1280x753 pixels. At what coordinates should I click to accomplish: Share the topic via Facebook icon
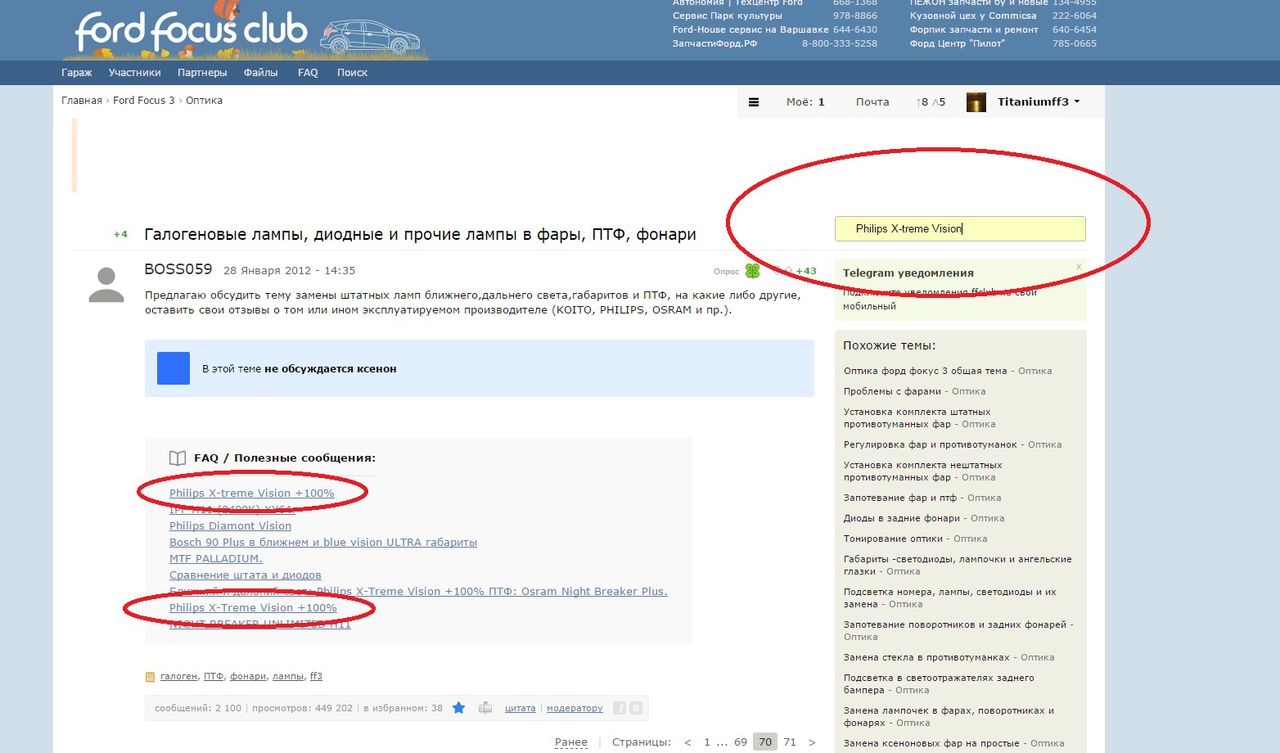point(619,708)
